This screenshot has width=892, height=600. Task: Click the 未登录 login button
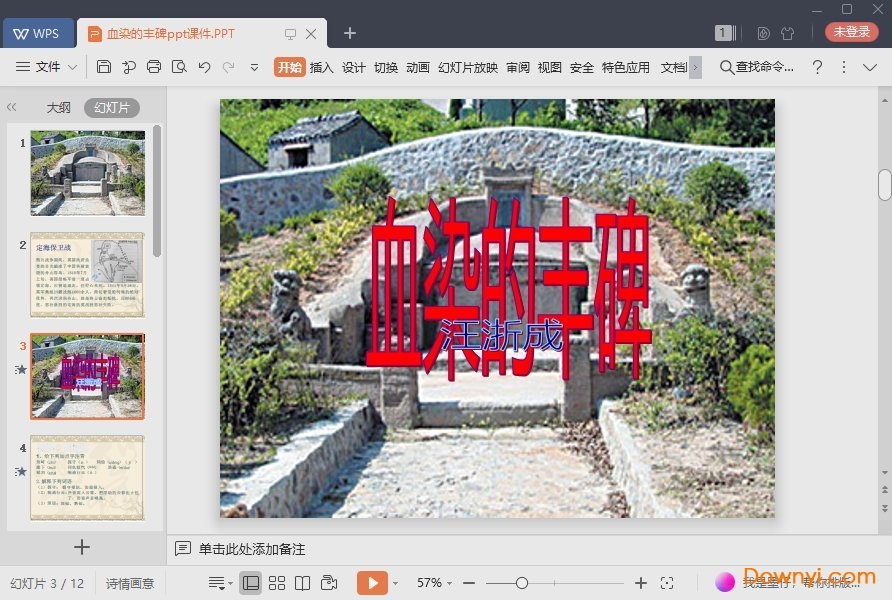click(851, 32)
